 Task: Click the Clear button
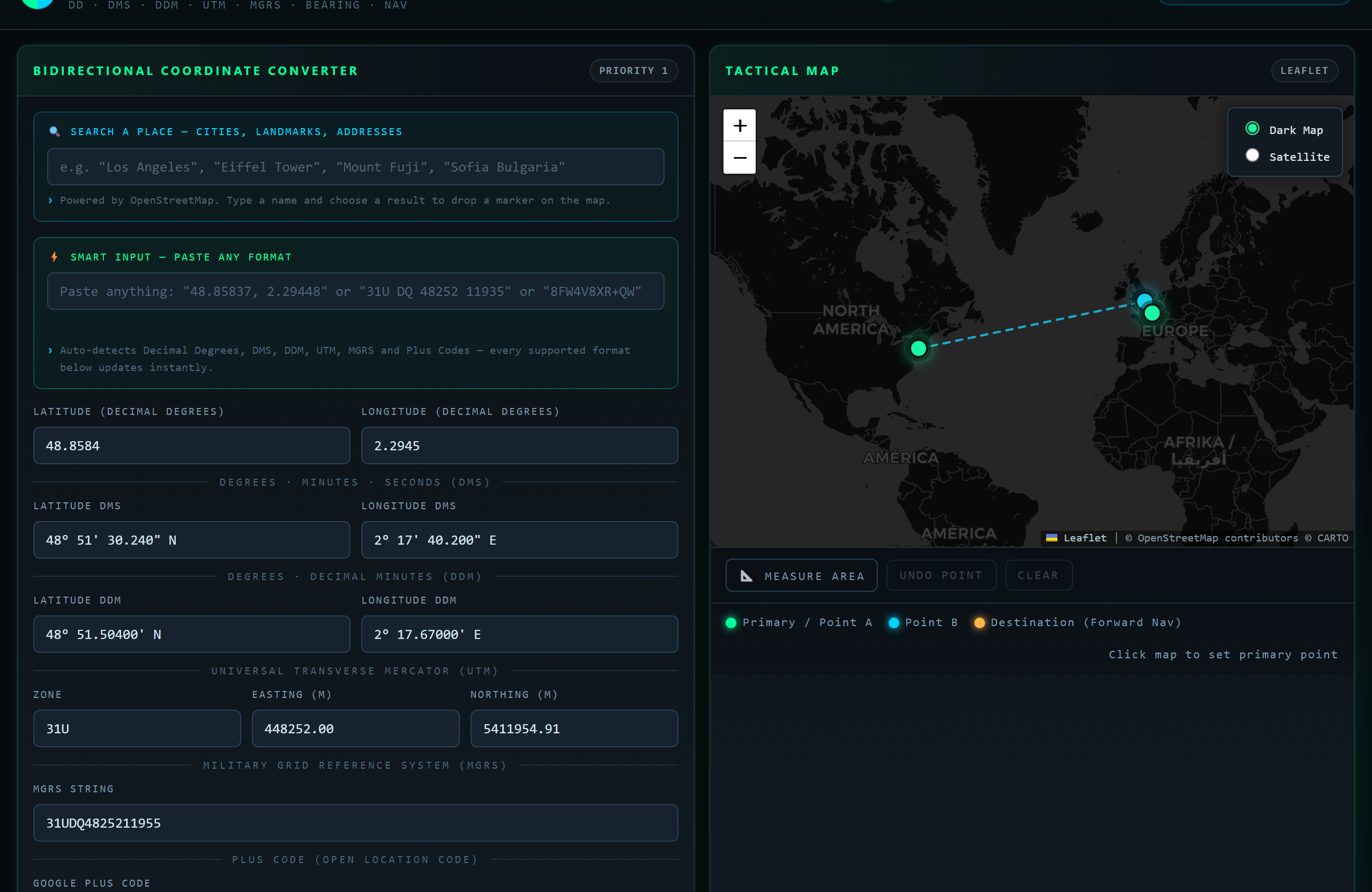(x=1038, y=575)
